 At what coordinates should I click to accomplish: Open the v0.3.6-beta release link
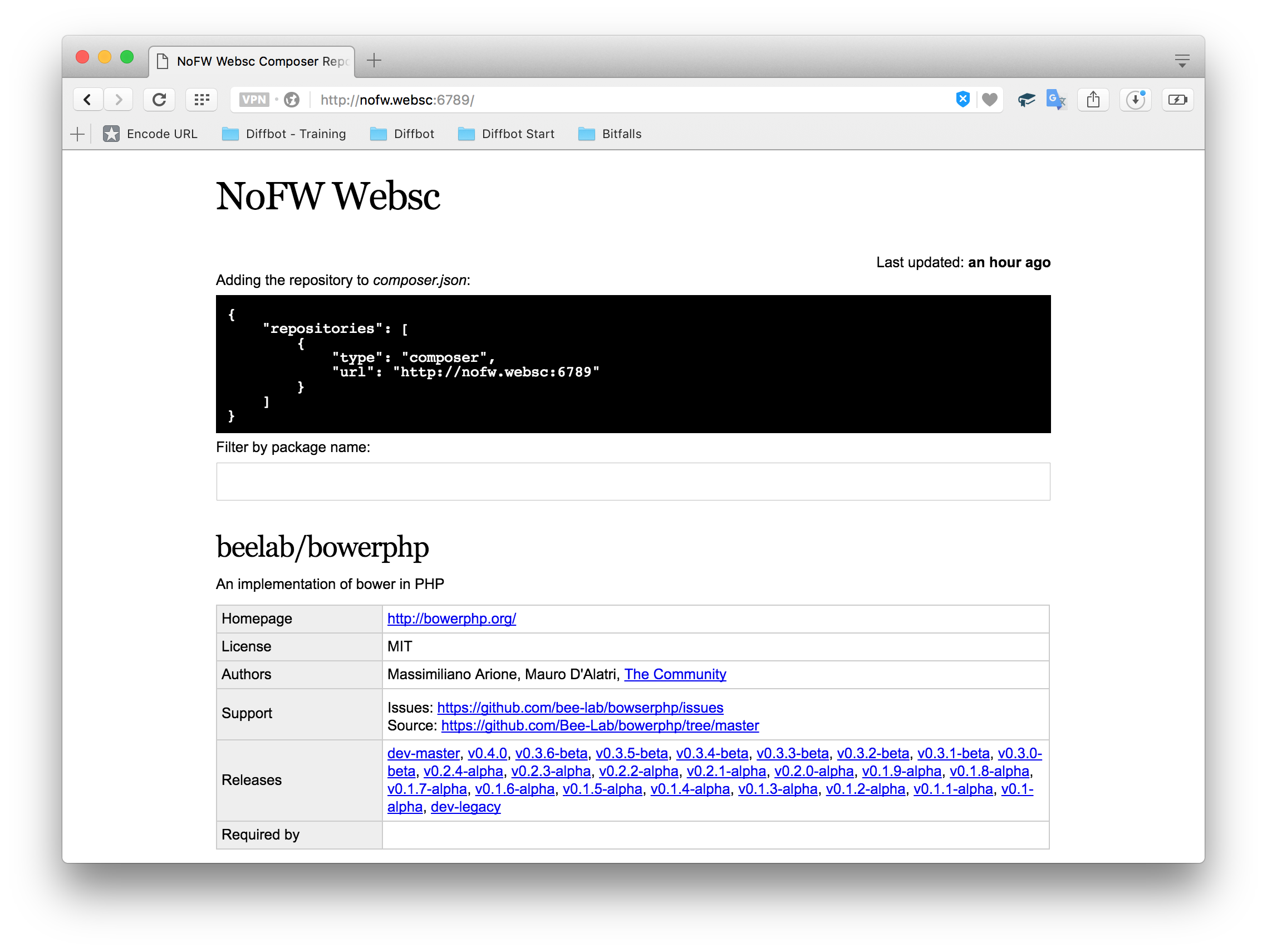coord(551,753)
